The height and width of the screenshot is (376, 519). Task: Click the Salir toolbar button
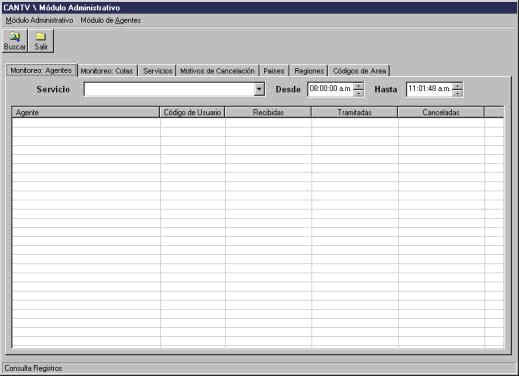tap(41, 41)
